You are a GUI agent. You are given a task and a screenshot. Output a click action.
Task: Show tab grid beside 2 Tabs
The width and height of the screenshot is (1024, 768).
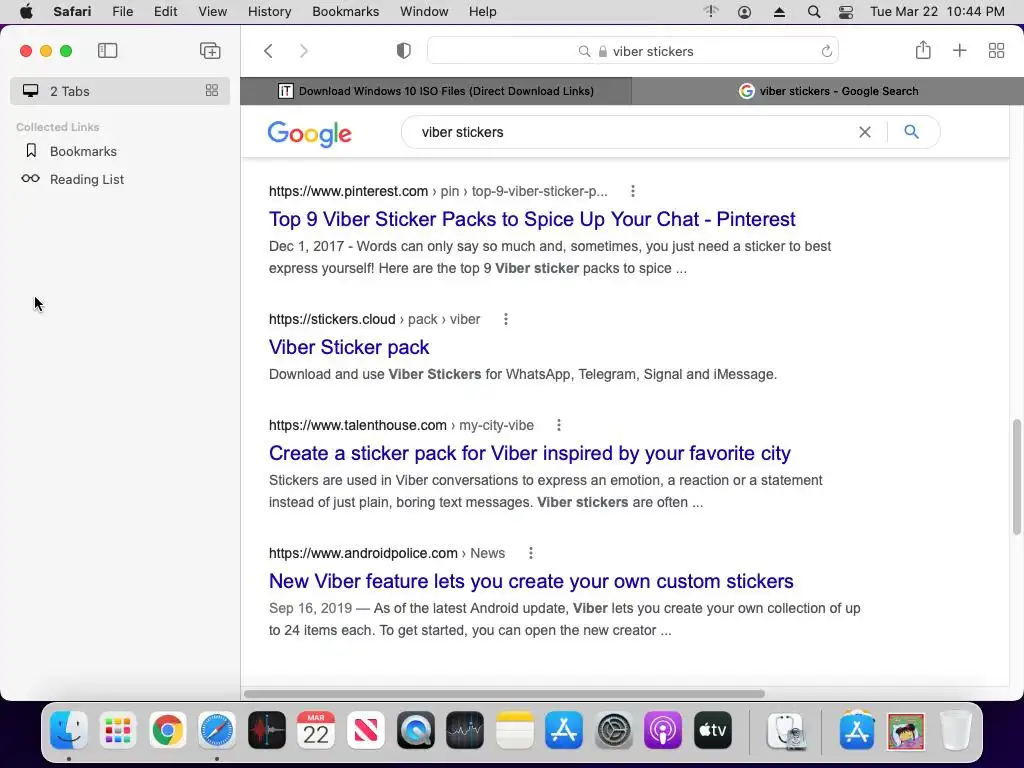pos(212,91)
